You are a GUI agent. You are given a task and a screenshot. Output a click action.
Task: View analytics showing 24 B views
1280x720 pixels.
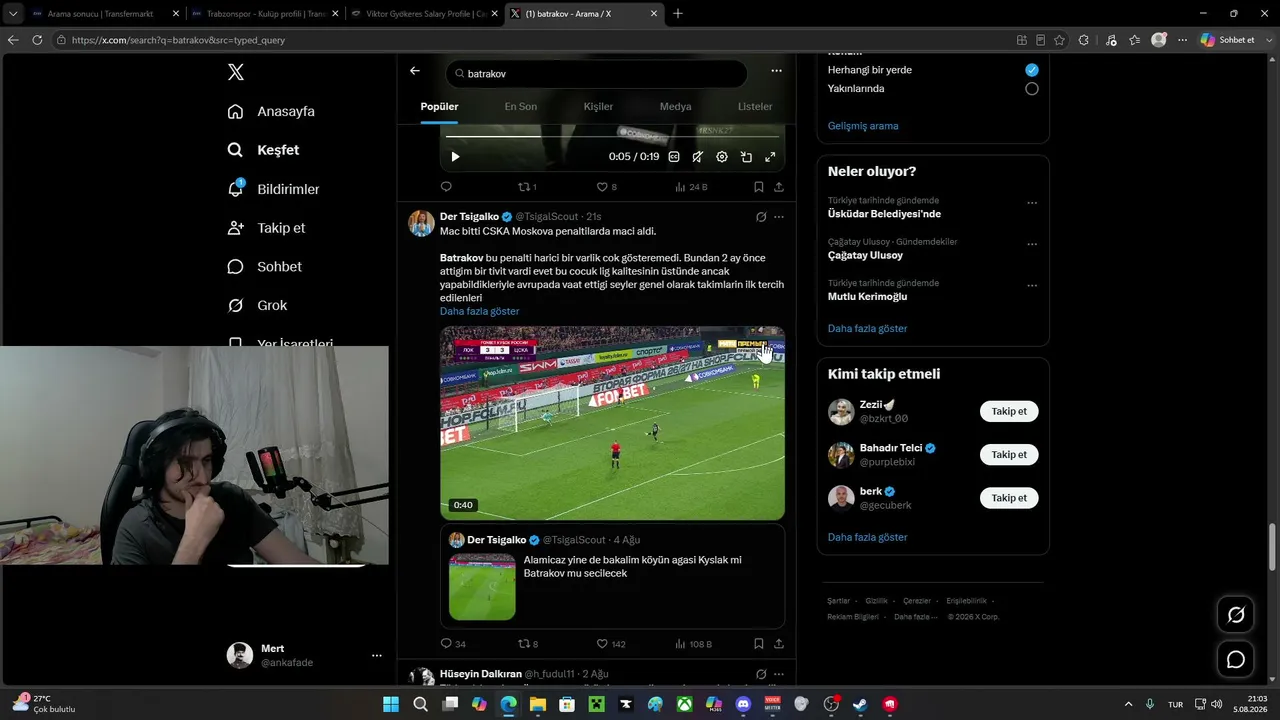click(x=691, y=187)
